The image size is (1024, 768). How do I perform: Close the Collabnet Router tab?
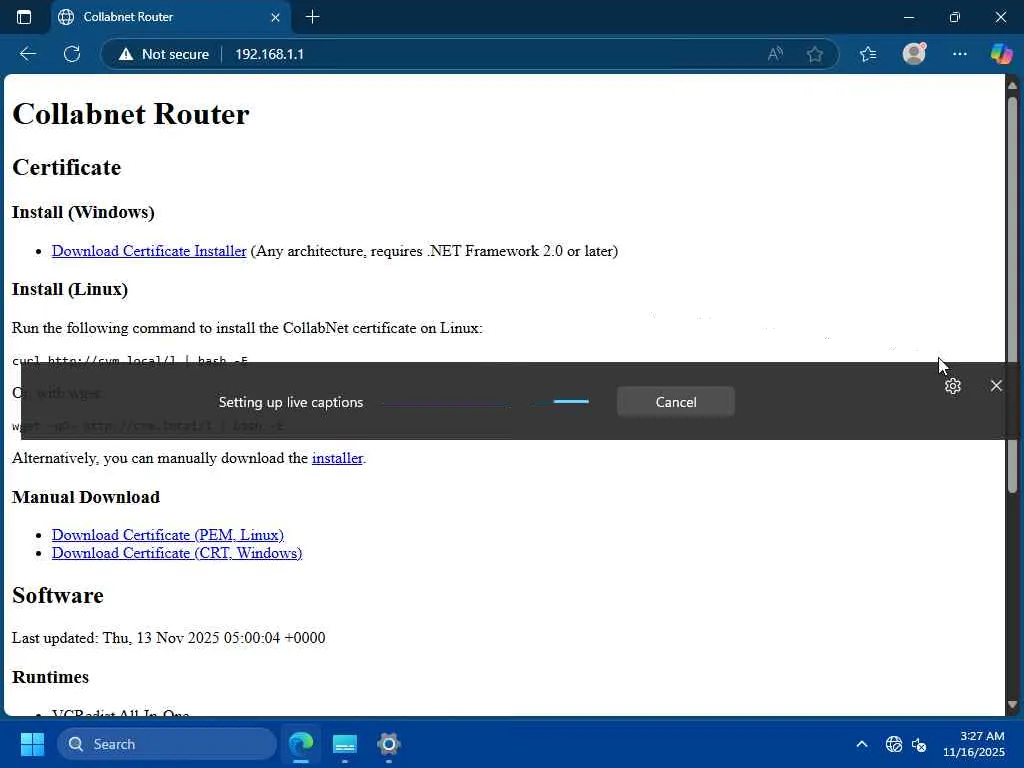[276, 18]
